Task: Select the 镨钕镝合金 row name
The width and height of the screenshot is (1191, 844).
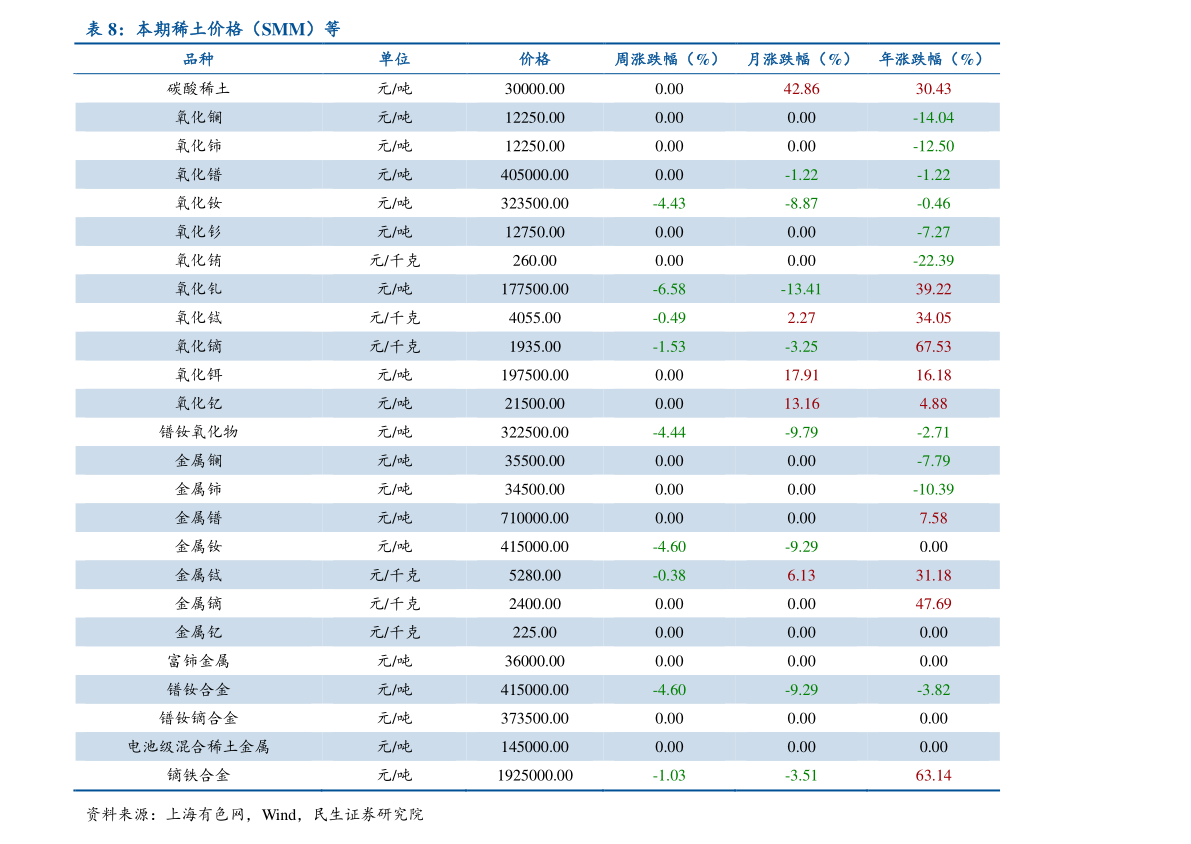Action: pyautogui.click(x=198, y=718)
